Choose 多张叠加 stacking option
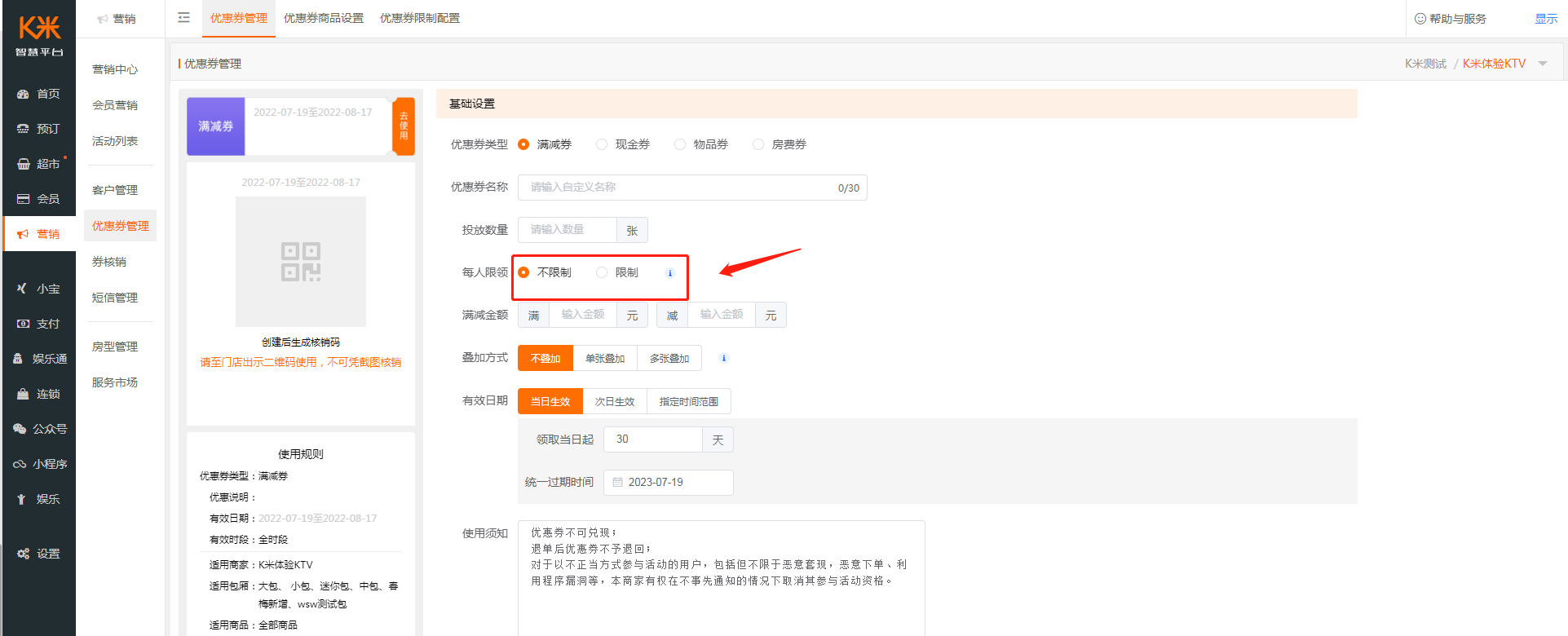 [669, 358]
